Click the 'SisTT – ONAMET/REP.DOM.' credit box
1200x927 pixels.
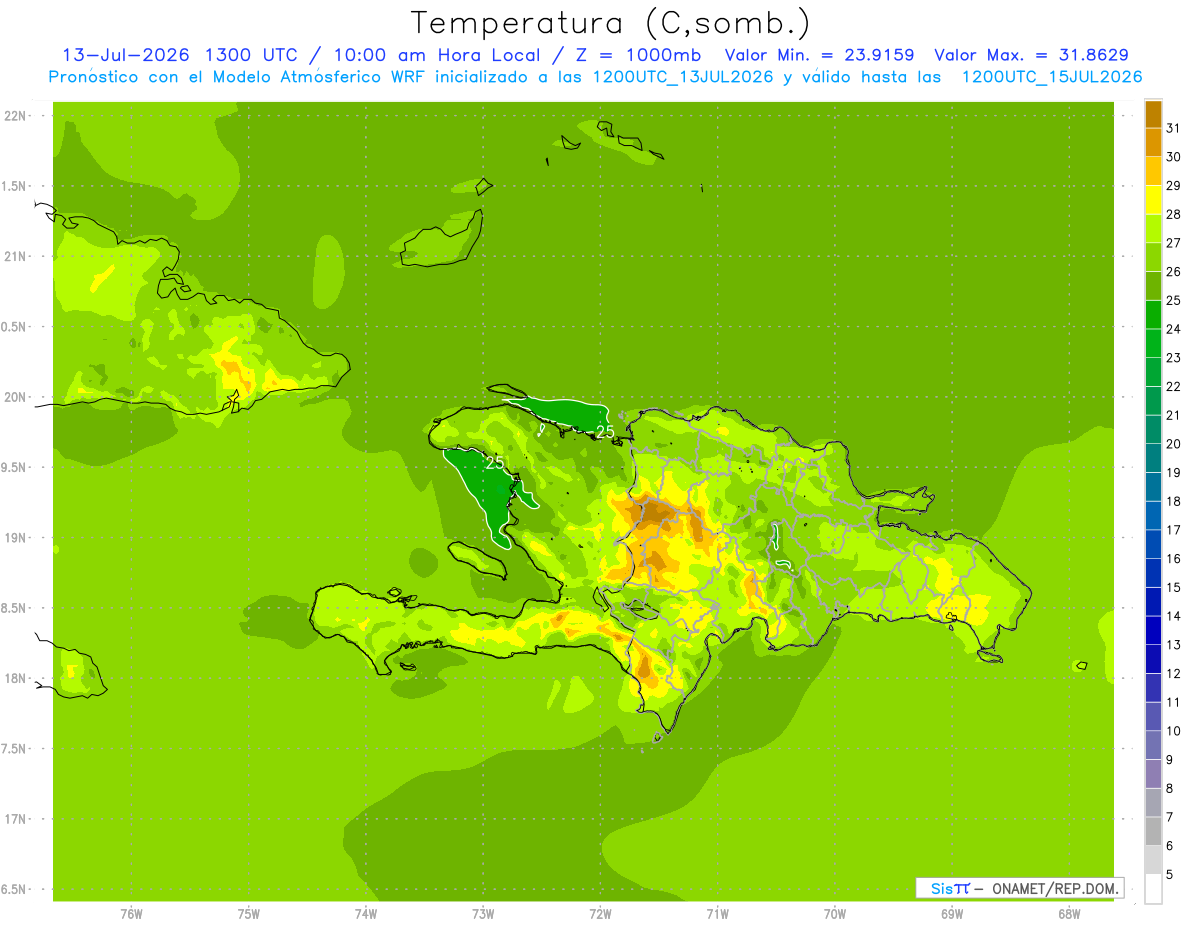coord(1020,888)
